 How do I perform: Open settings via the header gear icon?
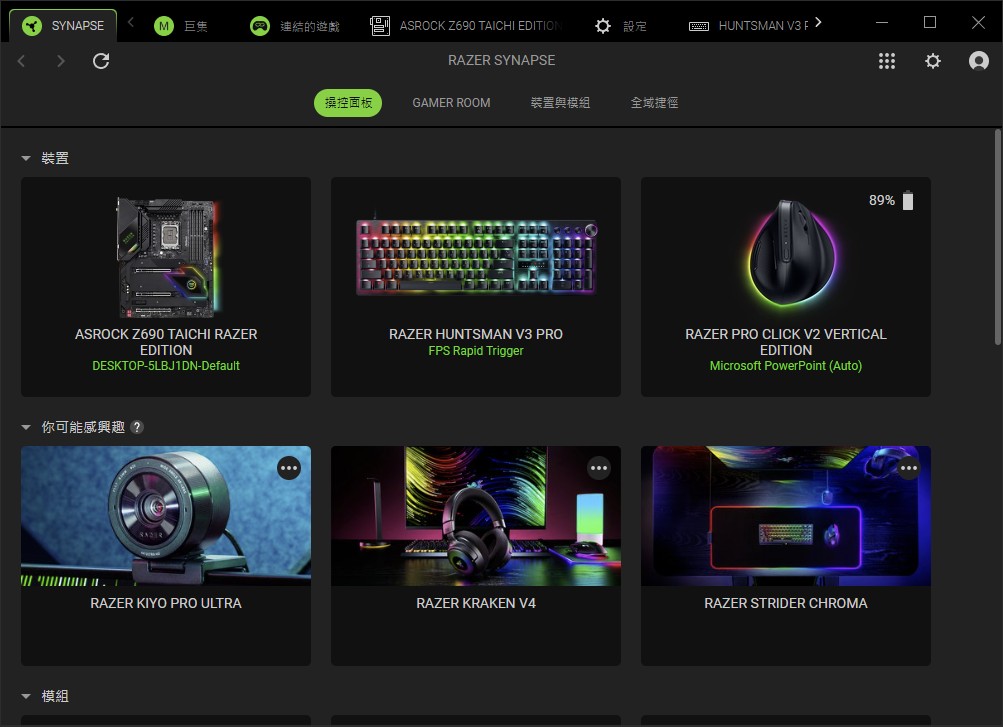(x=933, y=61)
